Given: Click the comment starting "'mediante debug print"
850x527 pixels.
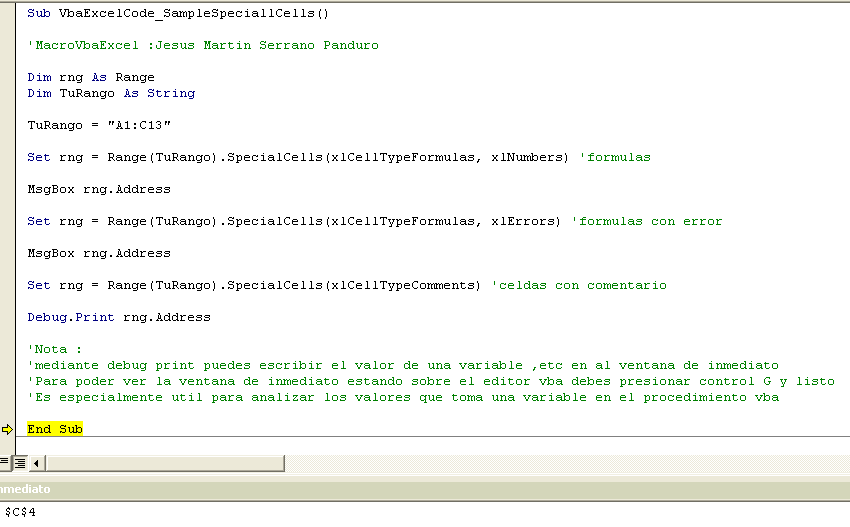Looking at the screenshot, I should pos(403,365).
